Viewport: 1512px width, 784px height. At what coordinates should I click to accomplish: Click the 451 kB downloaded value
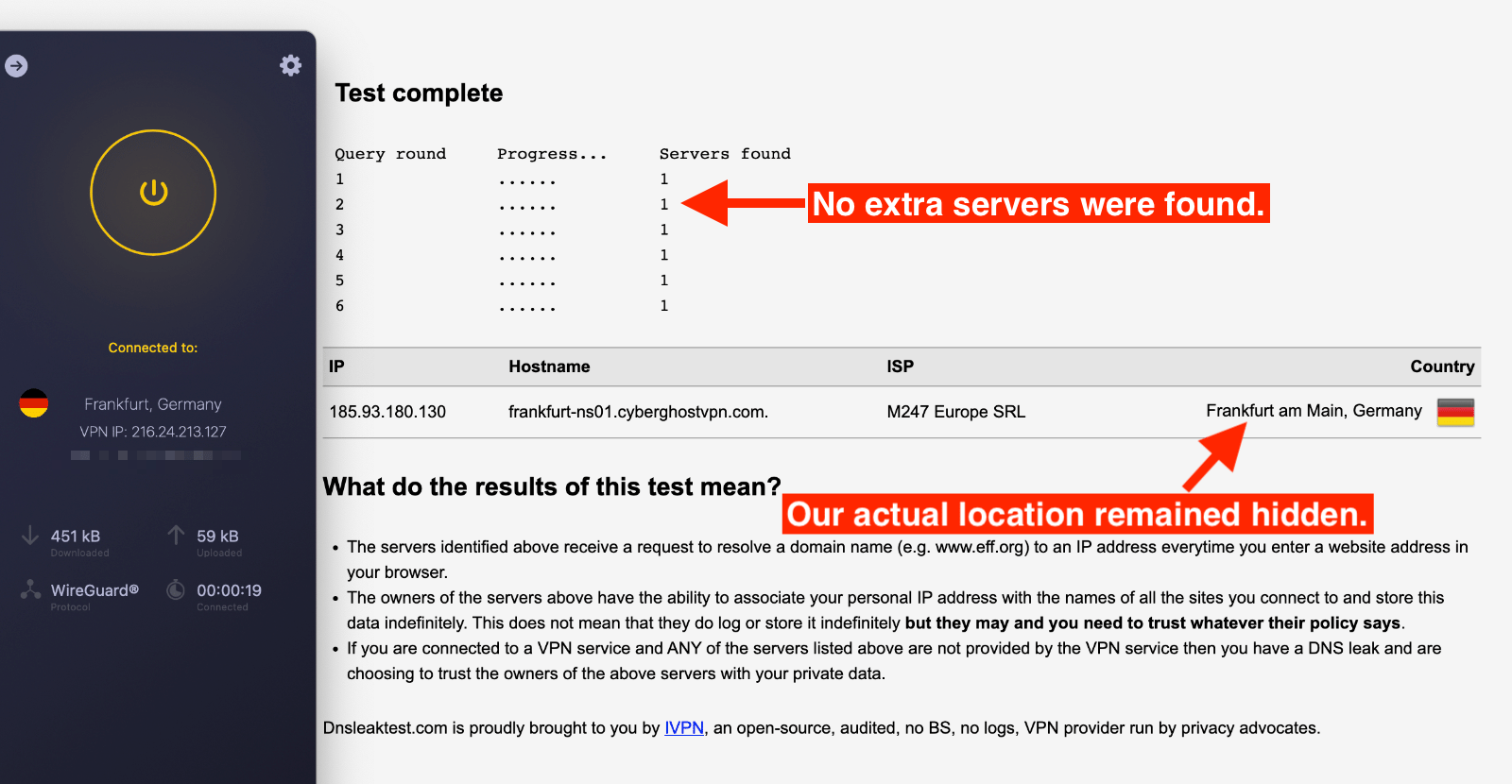(x=76, y=536)
